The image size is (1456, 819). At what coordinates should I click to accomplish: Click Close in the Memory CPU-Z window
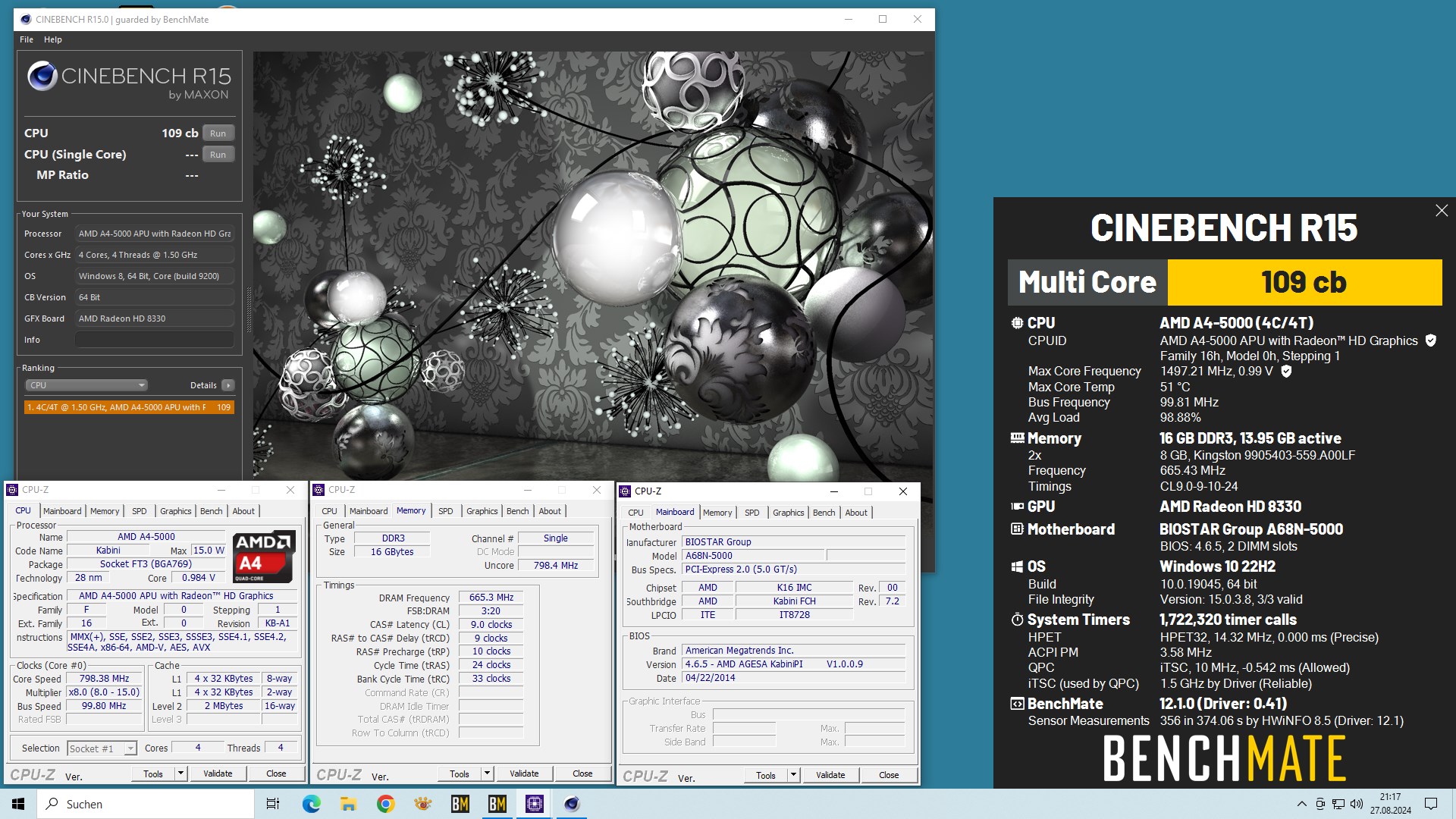(x=582, y=773)
